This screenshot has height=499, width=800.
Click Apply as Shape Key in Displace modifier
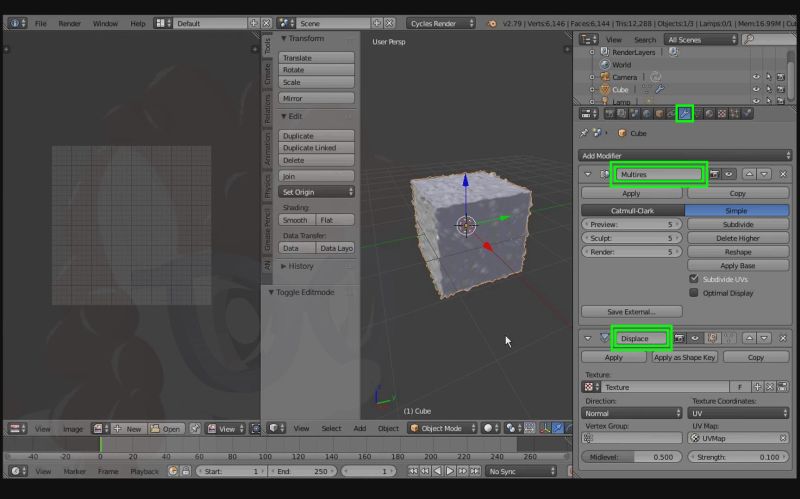tap(685, 358)
